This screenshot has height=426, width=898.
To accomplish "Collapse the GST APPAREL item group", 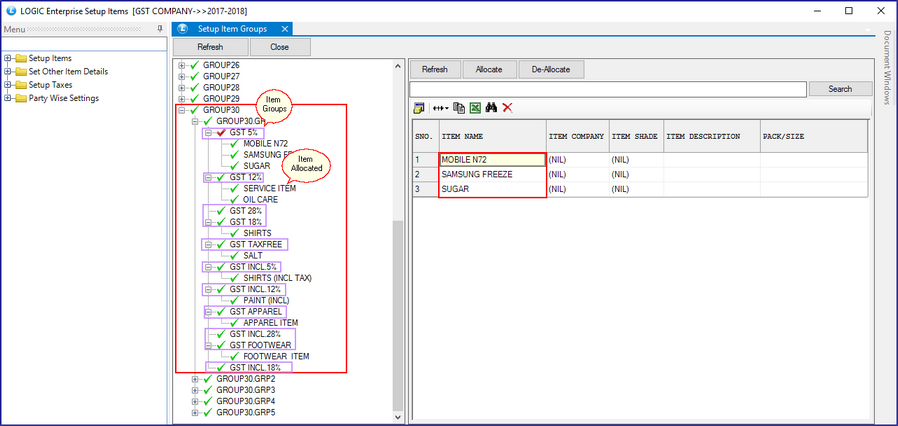I will pyautogui.click(x=208, y=312).
